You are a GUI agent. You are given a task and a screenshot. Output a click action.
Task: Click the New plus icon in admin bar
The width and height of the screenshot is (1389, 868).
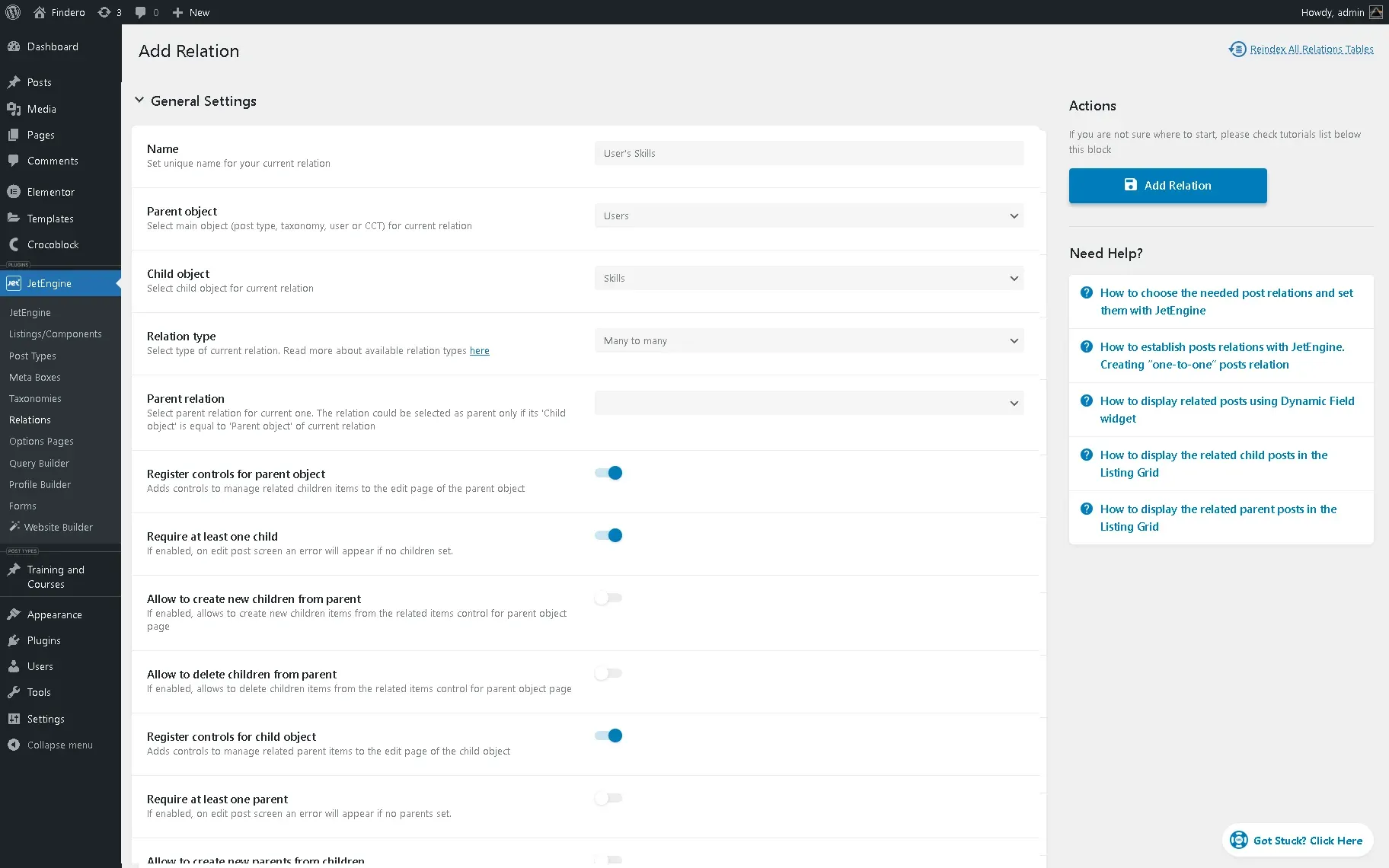[177, 12]
